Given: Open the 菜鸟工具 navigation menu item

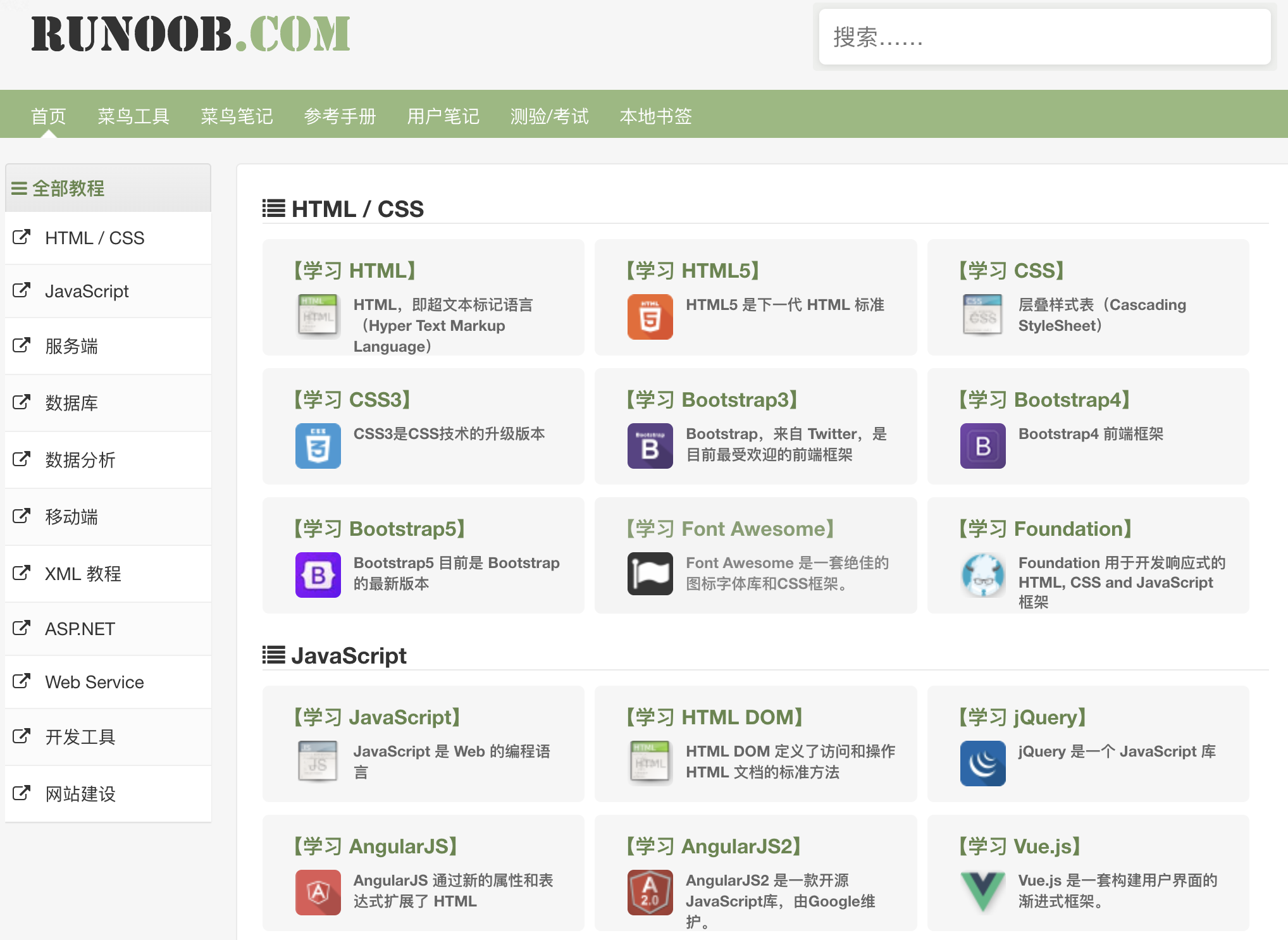Looking at the screenshot, I should click(x=133, y=116).
